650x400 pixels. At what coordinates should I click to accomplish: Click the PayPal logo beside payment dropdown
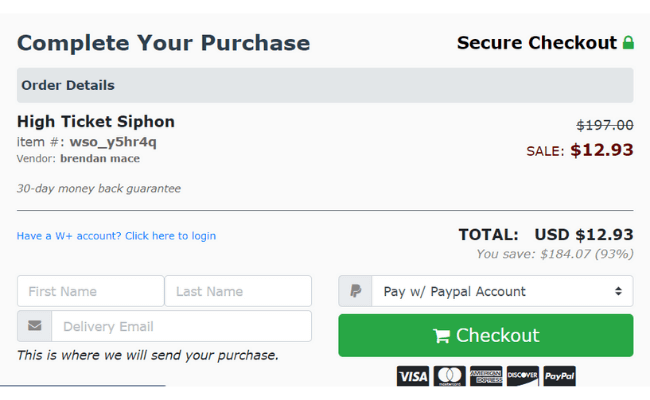(355, 291)
